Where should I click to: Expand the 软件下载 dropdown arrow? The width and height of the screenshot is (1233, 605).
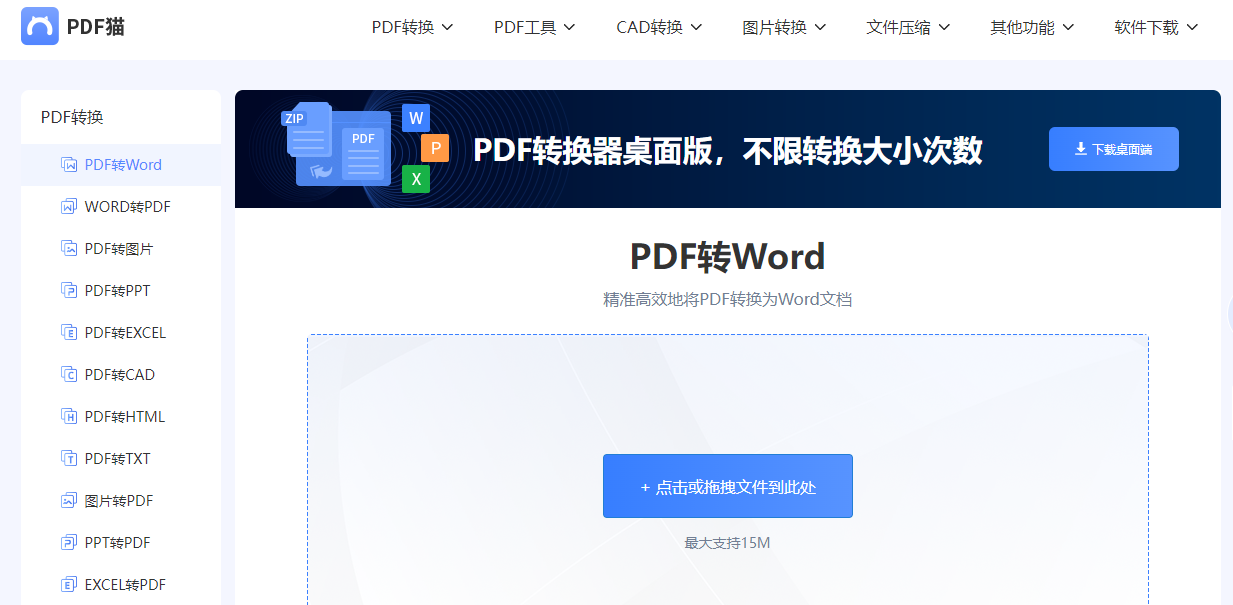tap(1192, 28)
